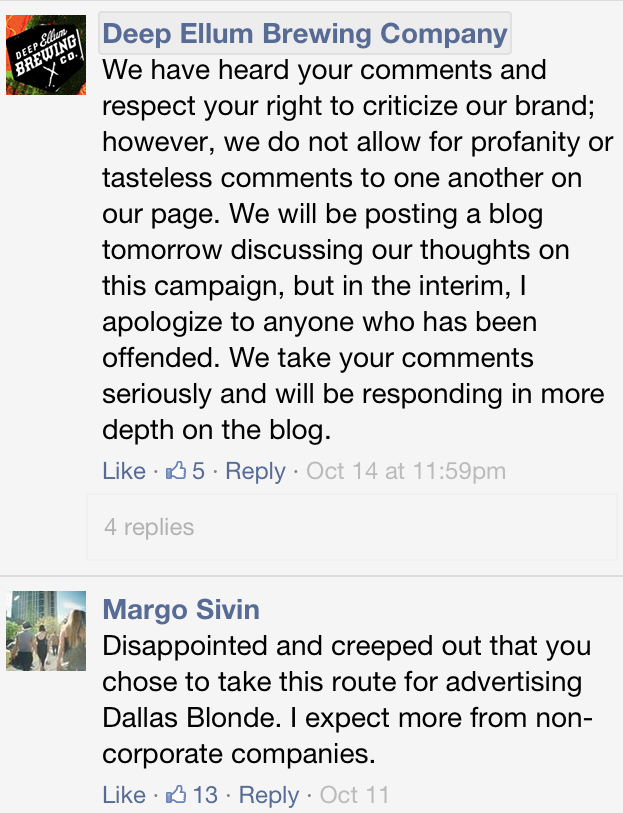Open the Oct 11 comment timestamp
The height and width of the screenshot is (813, 623).
[354, 794]
